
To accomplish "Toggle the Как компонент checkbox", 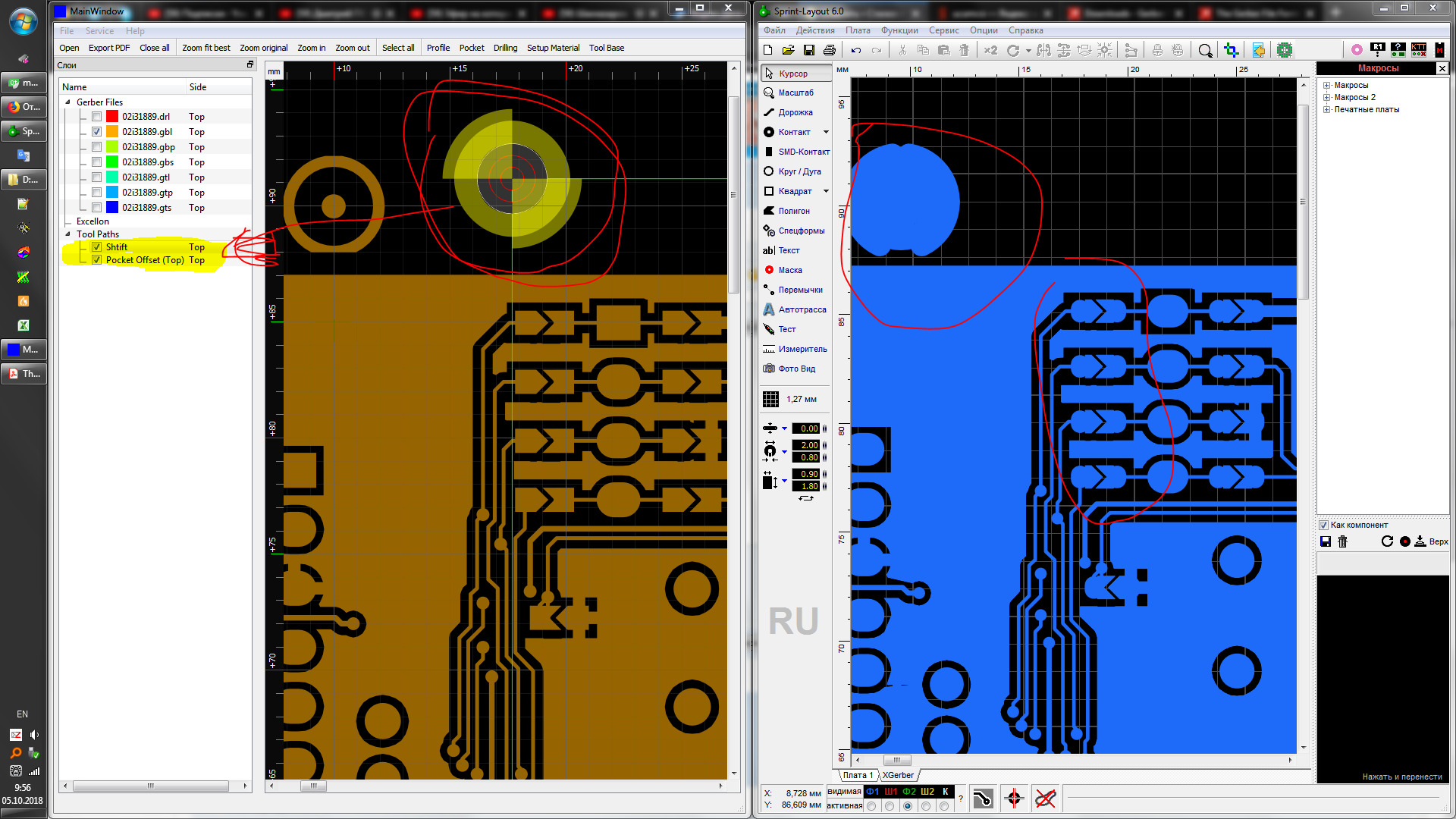I will point(1324,525).
